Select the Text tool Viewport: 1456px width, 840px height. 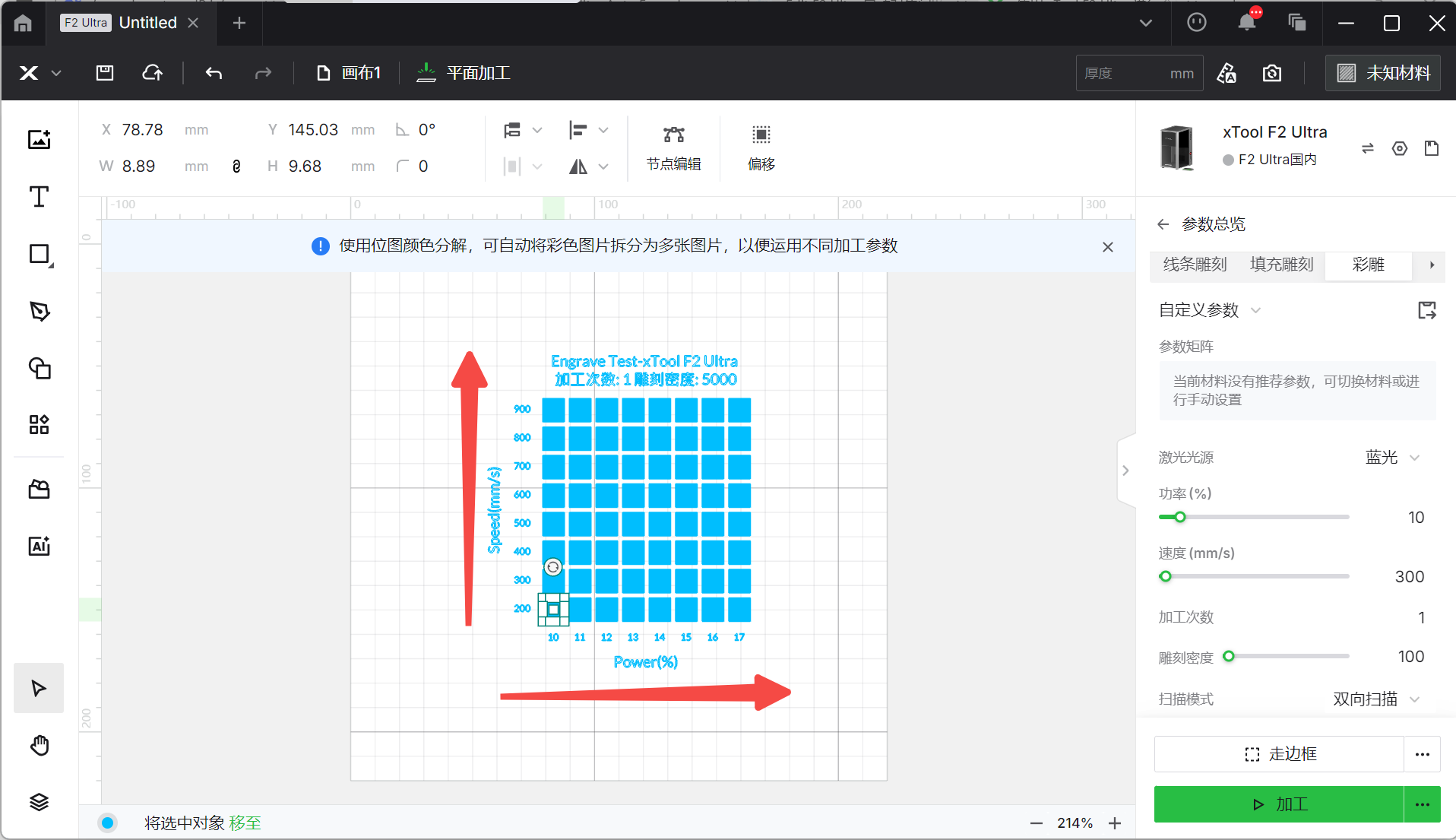pos(40,197)
